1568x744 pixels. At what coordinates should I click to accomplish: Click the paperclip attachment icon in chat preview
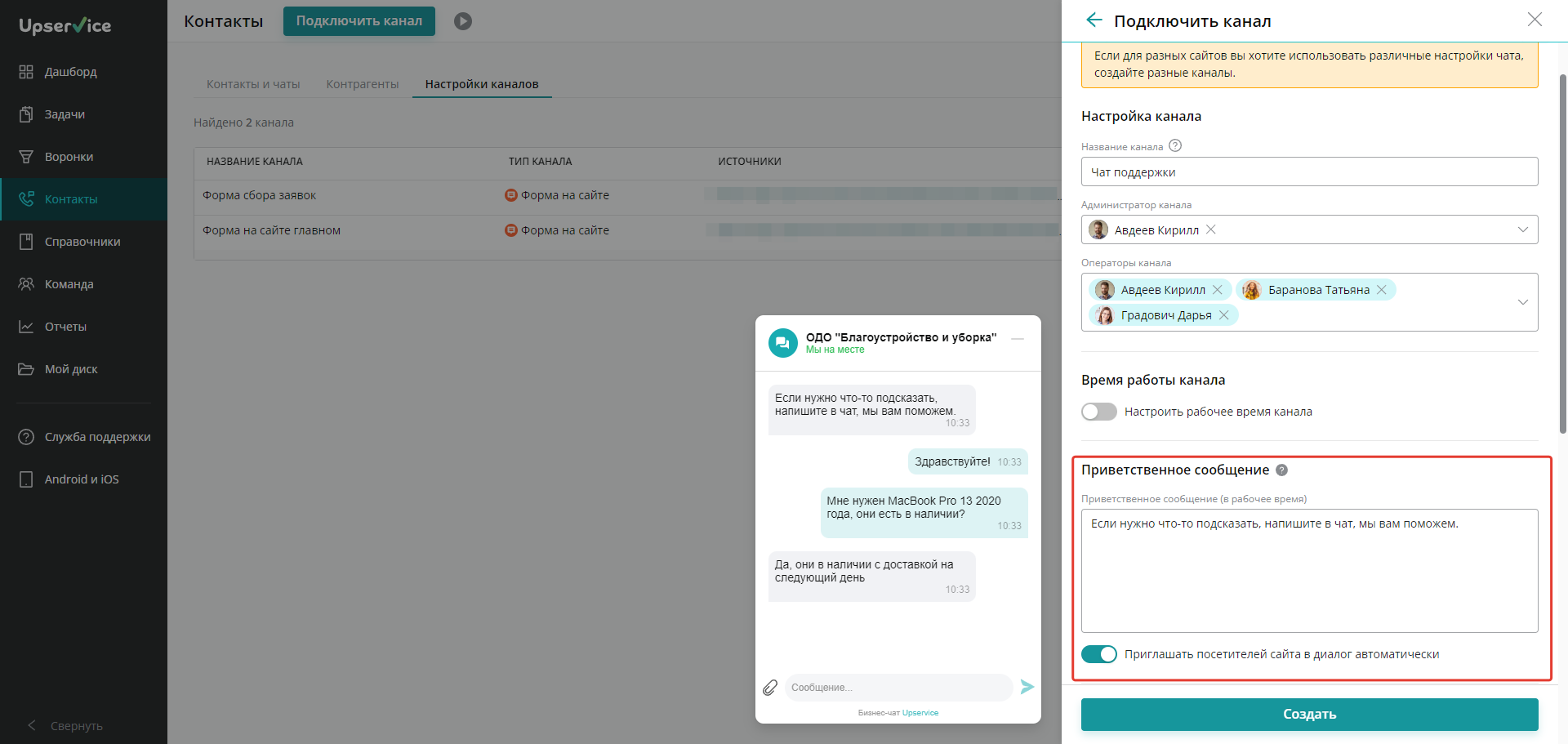point(770,688)
